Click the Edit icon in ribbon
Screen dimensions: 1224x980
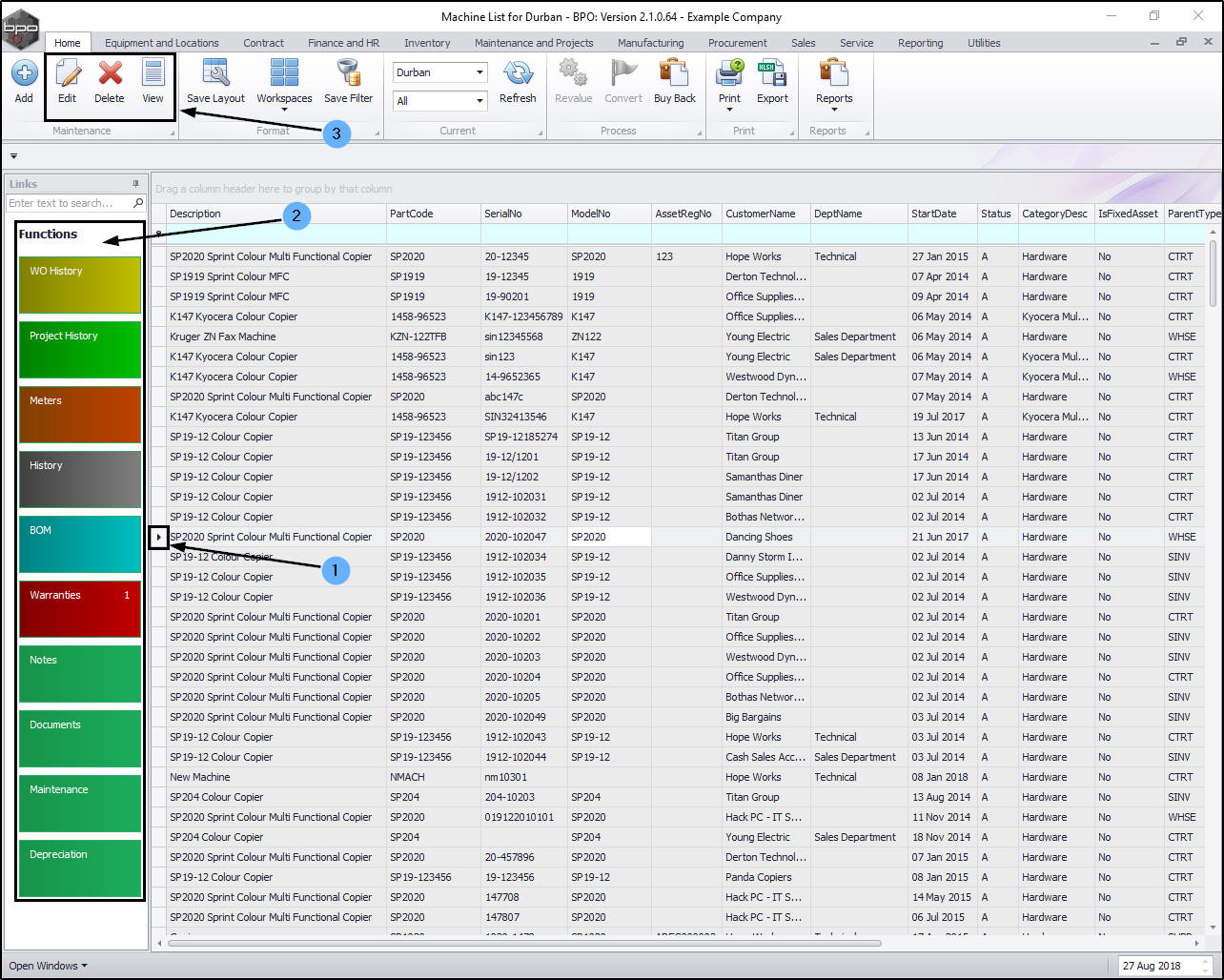click(67, 74)
